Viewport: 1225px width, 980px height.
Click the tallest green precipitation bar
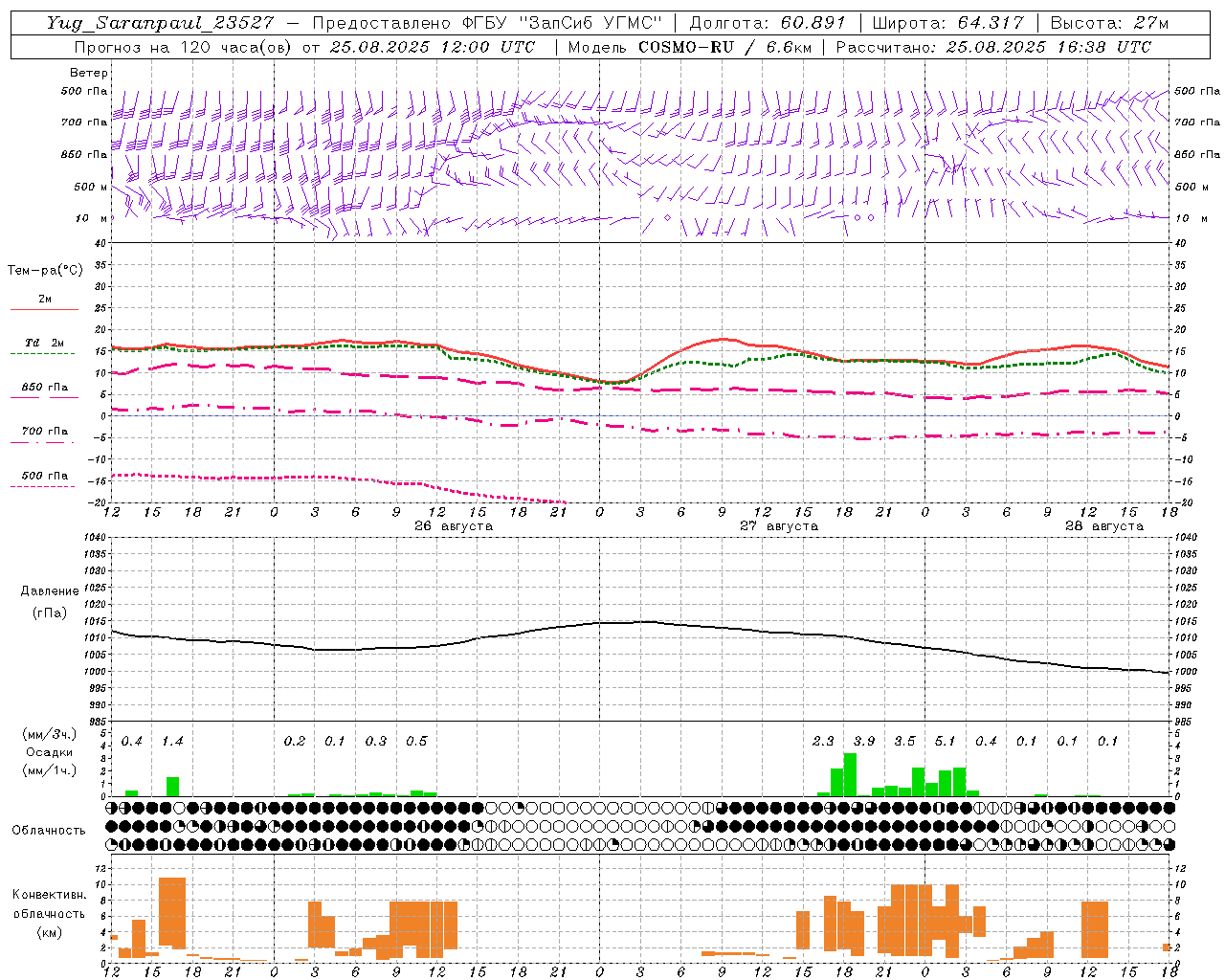pos(850,775)
